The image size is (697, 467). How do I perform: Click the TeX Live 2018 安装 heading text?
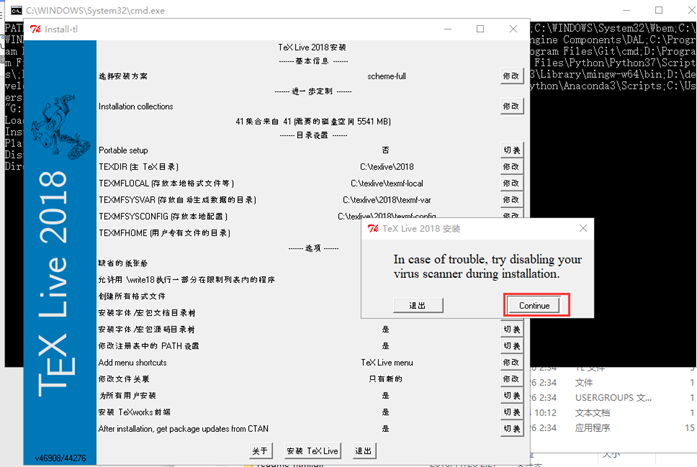pyautogui.click(x=312, y=47)
